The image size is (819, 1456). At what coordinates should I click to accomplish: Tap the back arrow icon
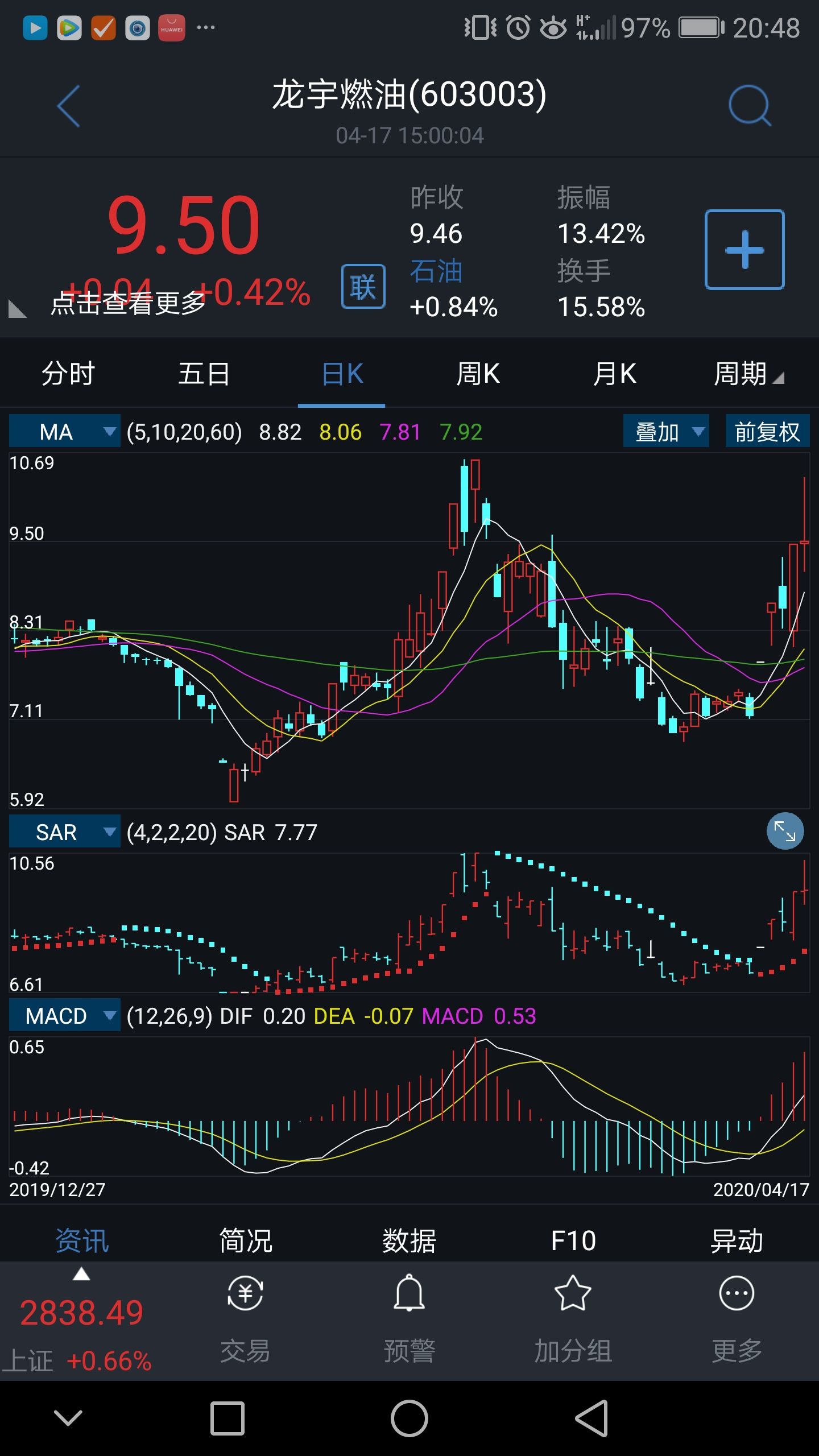tap(69, 106)
